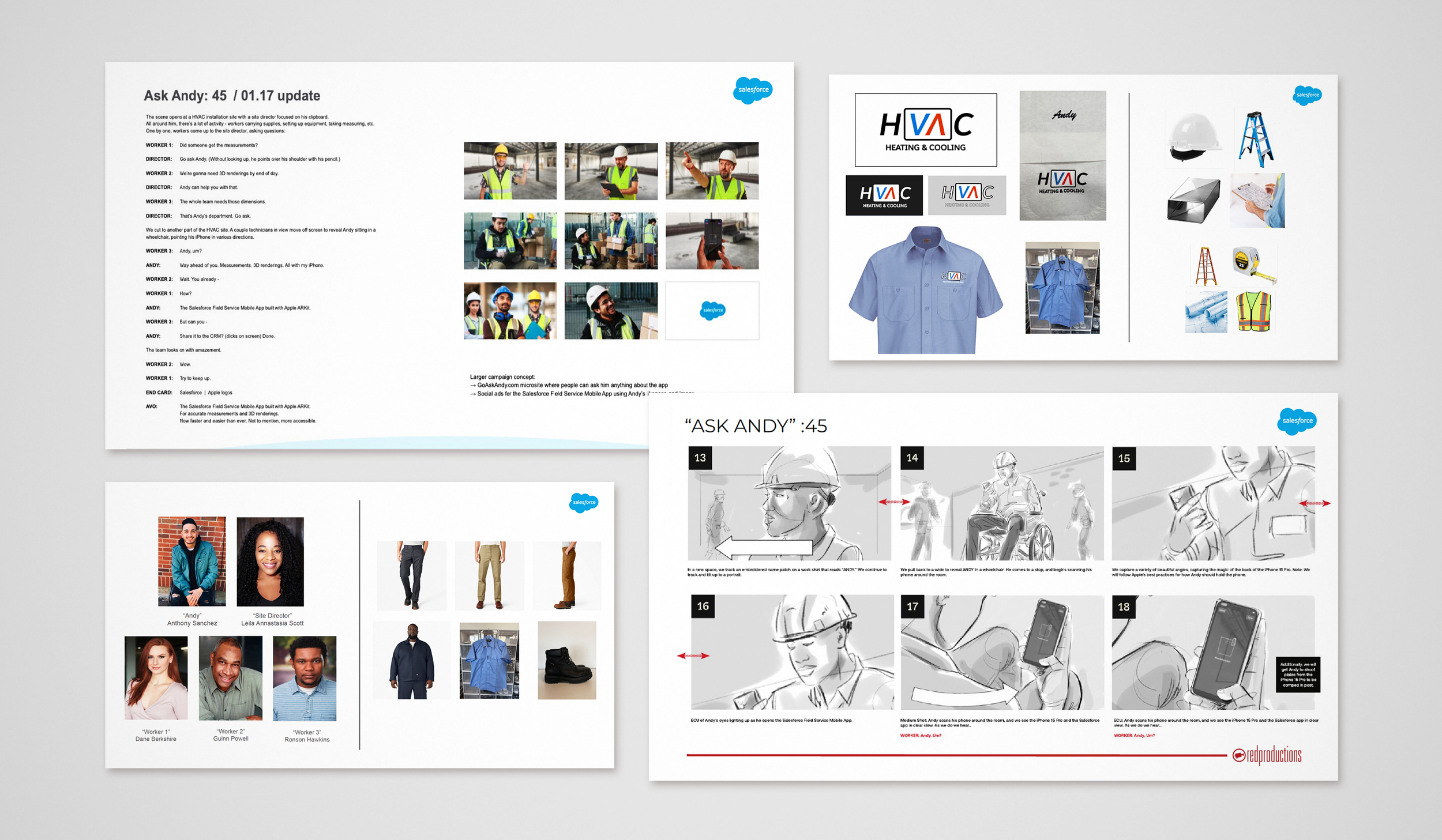Click the Salesforce logo on the storyboard page
1442x840 pixels.
1297,421
